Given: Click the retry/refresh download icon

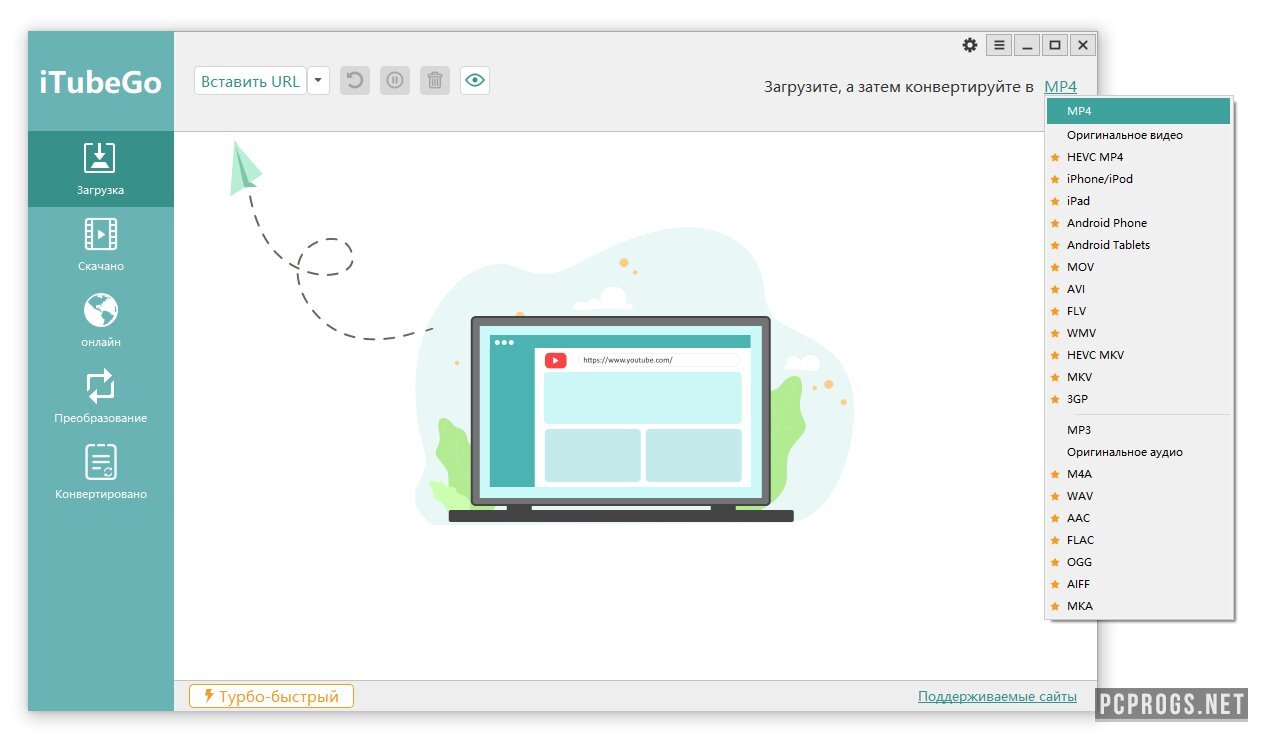Looking at the screenshot, I should [355, 80].
